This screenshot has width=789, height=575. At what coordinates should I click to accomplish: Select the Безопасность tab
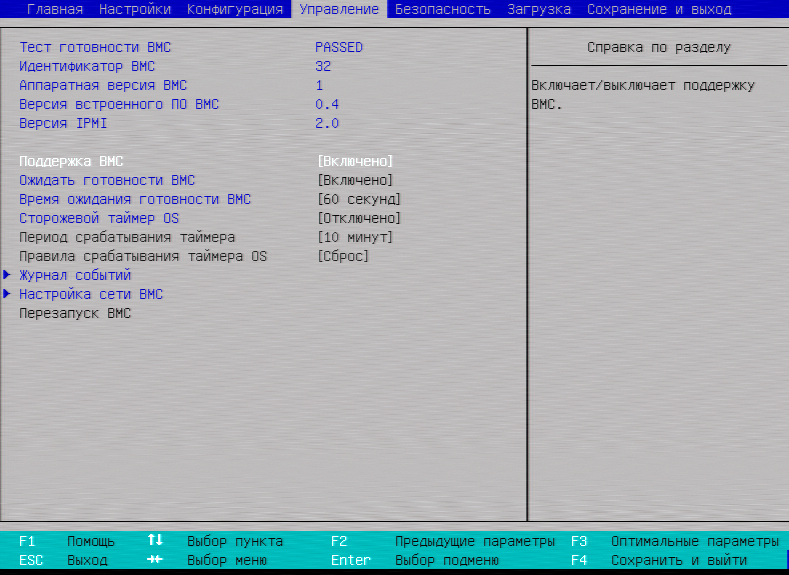click(x=443, y=9)
